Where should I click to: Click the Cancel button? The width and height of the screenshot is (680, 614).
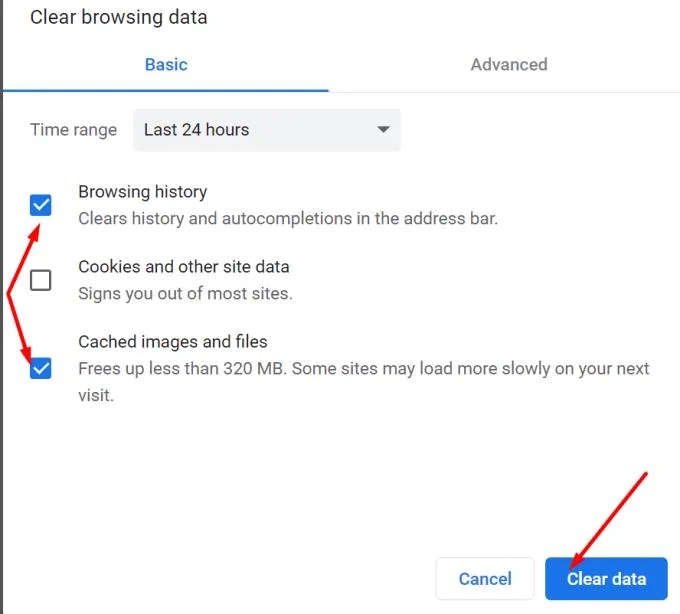coord(485,578)
